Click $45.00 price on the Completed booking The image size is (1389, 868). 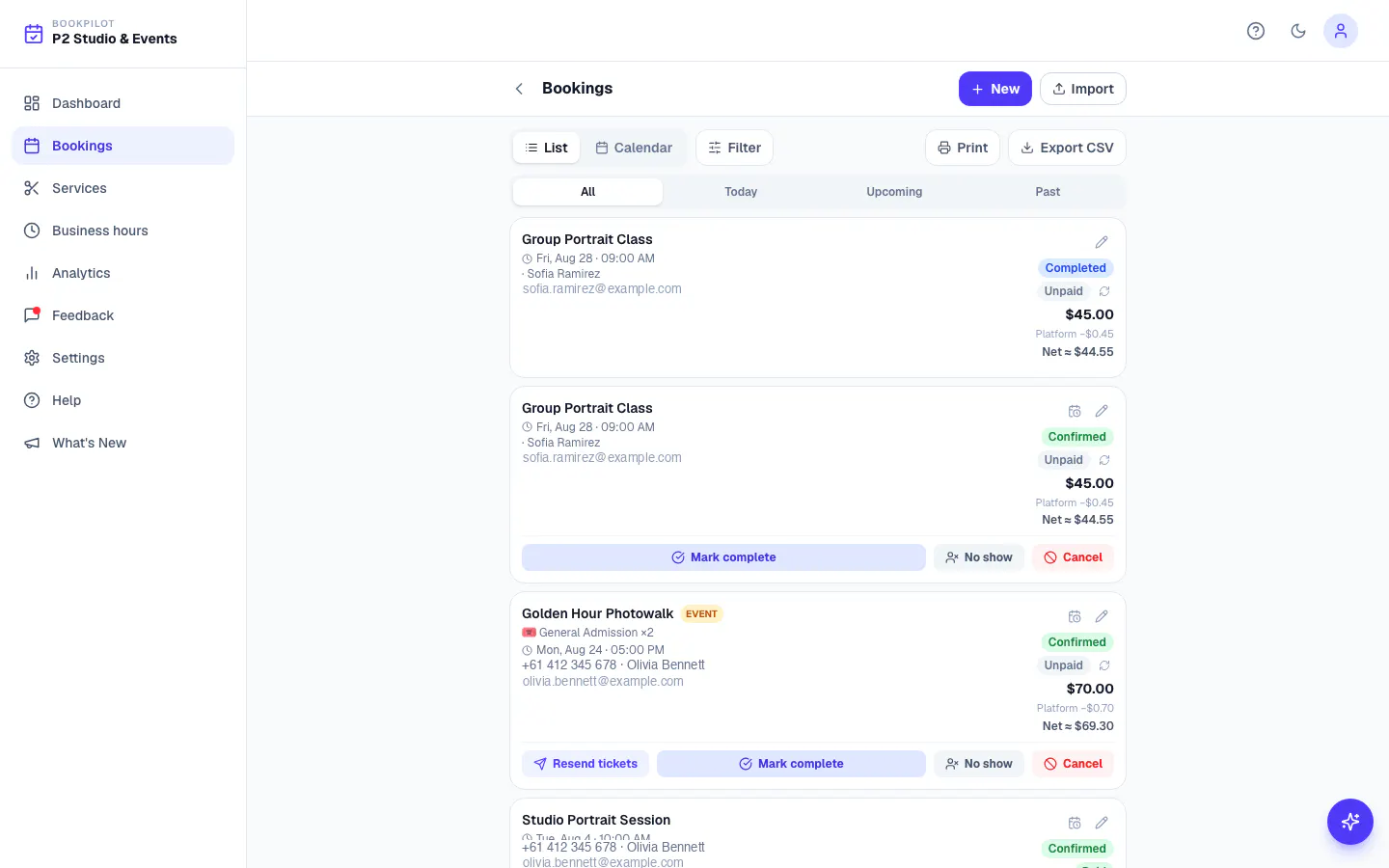[1089, 314]
